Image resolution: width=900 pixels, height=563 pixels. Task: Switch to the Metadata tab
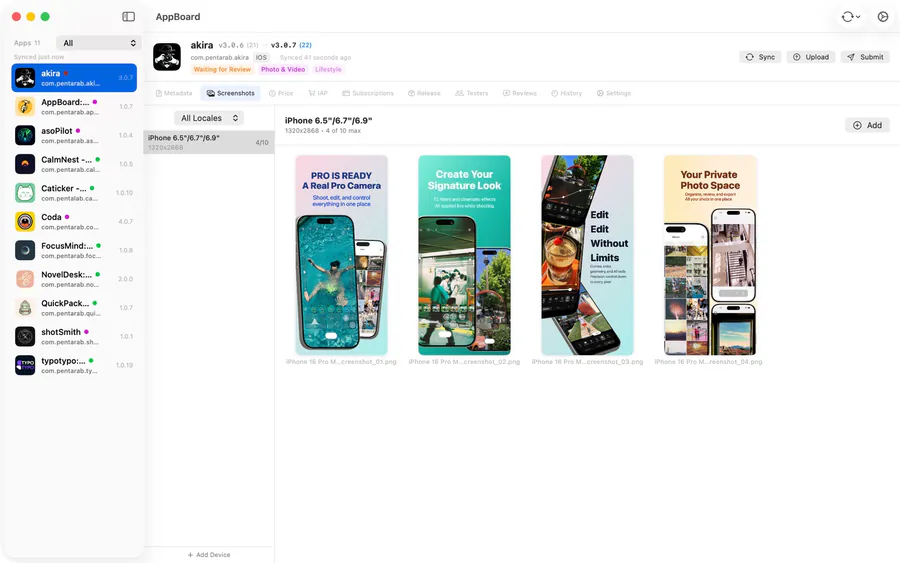coord(174,93)
